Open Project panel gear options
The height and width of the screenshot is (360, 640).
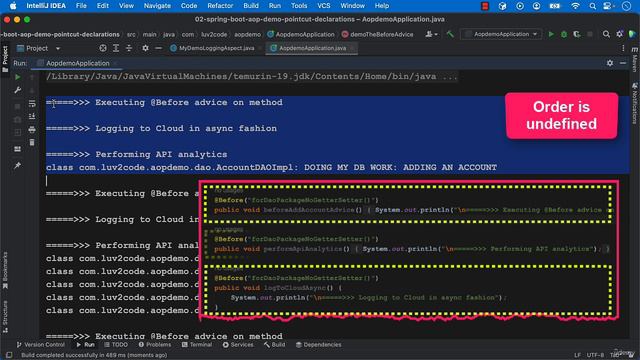pos(145,48)
